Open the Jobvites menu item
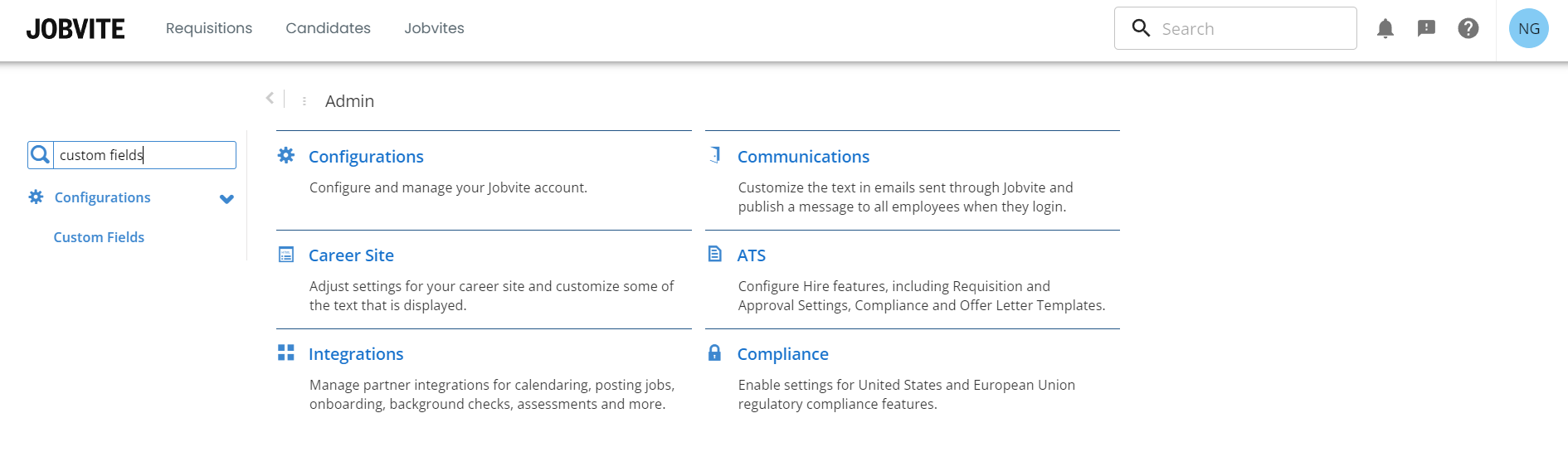The width and height of the screenshot is (1568, 452). [x=434, y=28]
